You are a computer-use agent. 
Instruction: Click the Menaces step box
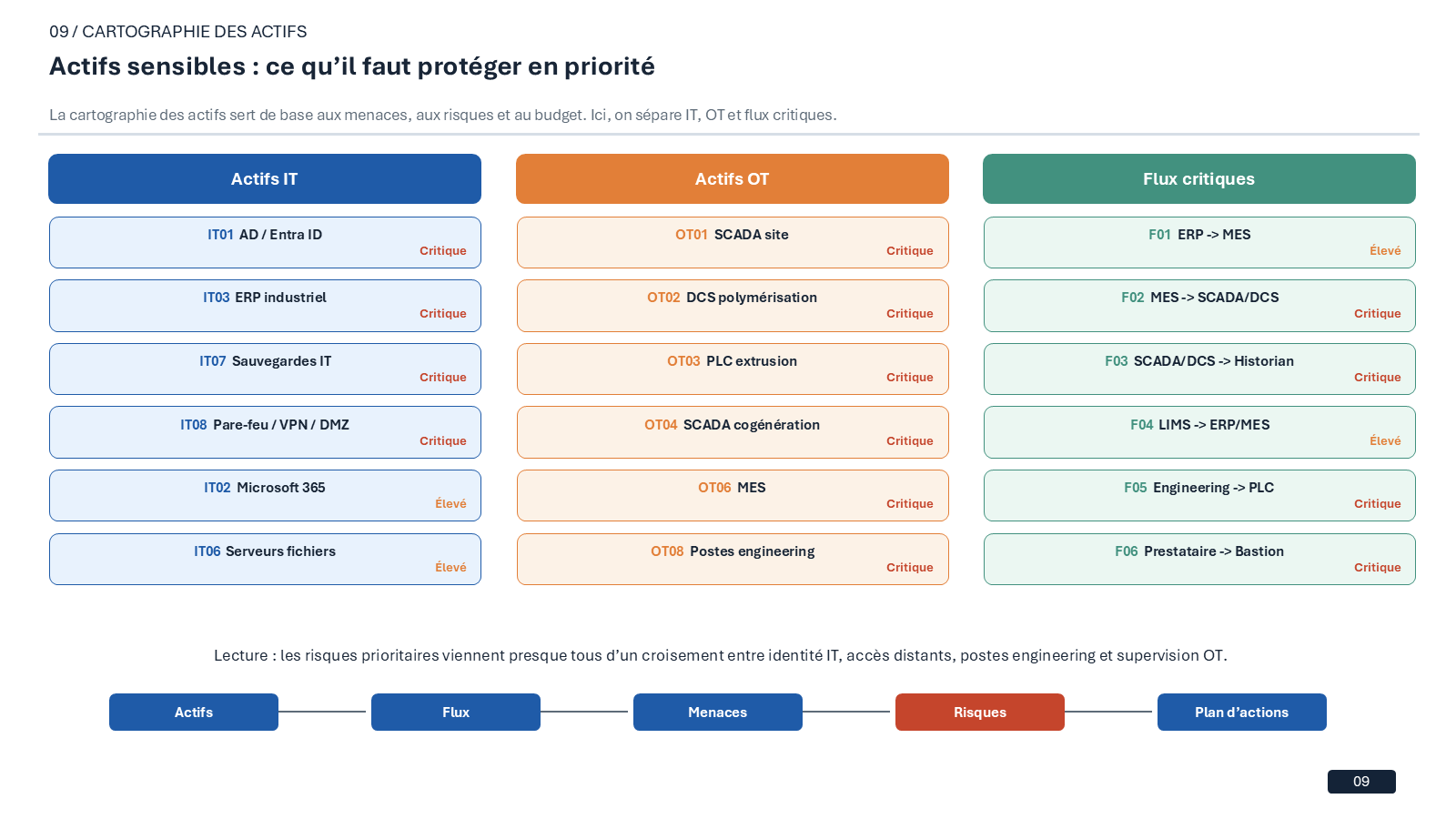(x=718, y=712)
